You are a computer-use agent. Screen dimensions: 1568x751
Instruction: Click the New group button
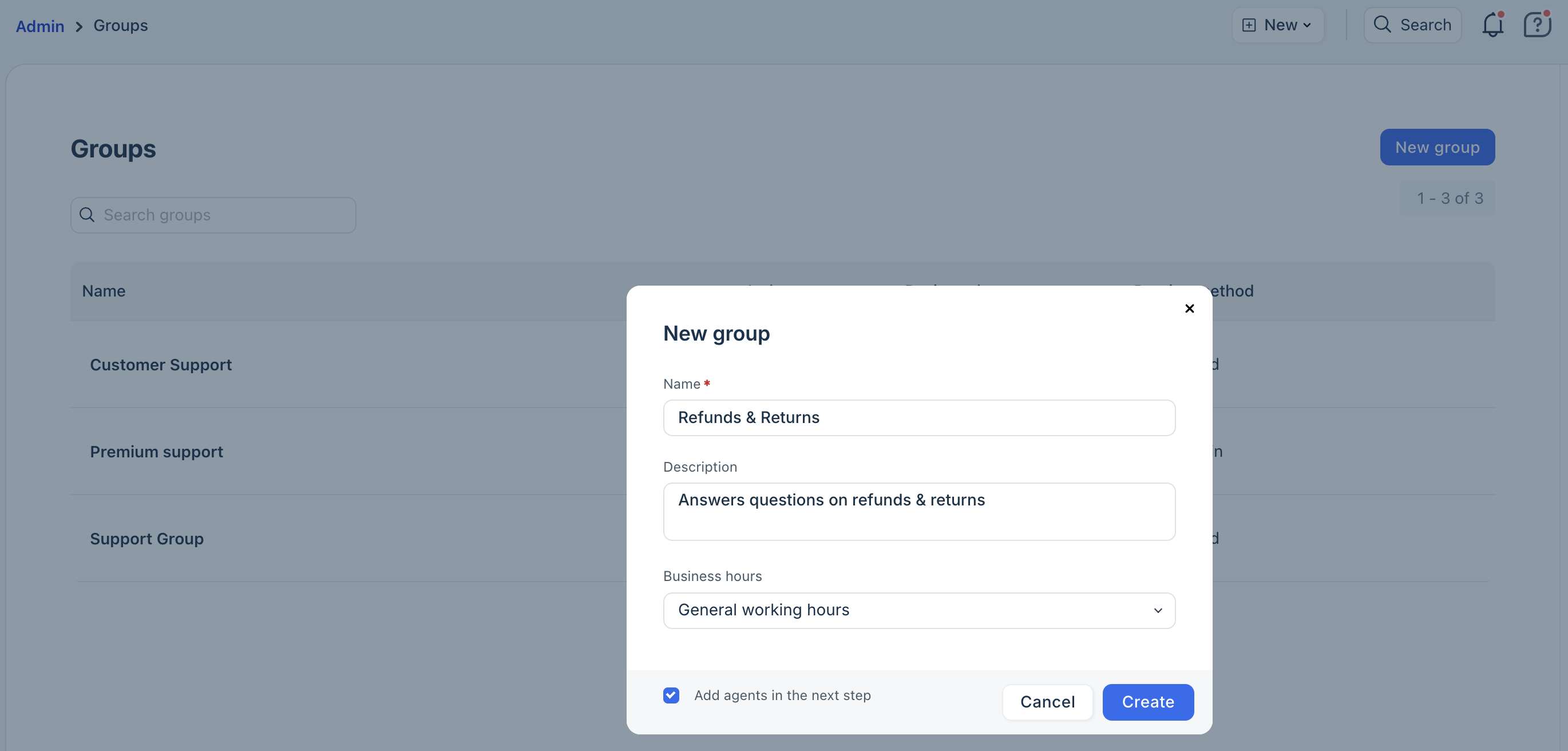click(1436, 147)
